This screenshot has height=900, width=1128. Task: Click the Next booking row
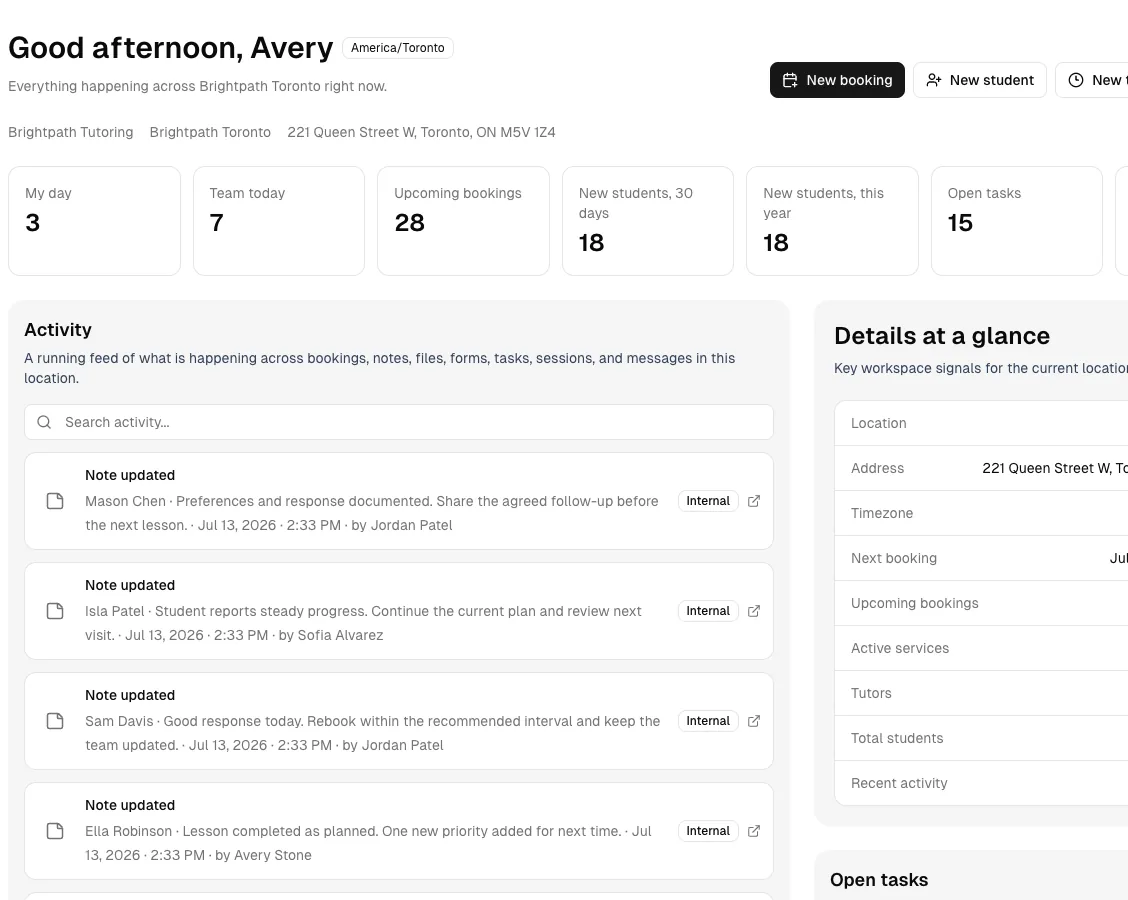point(981,558)
